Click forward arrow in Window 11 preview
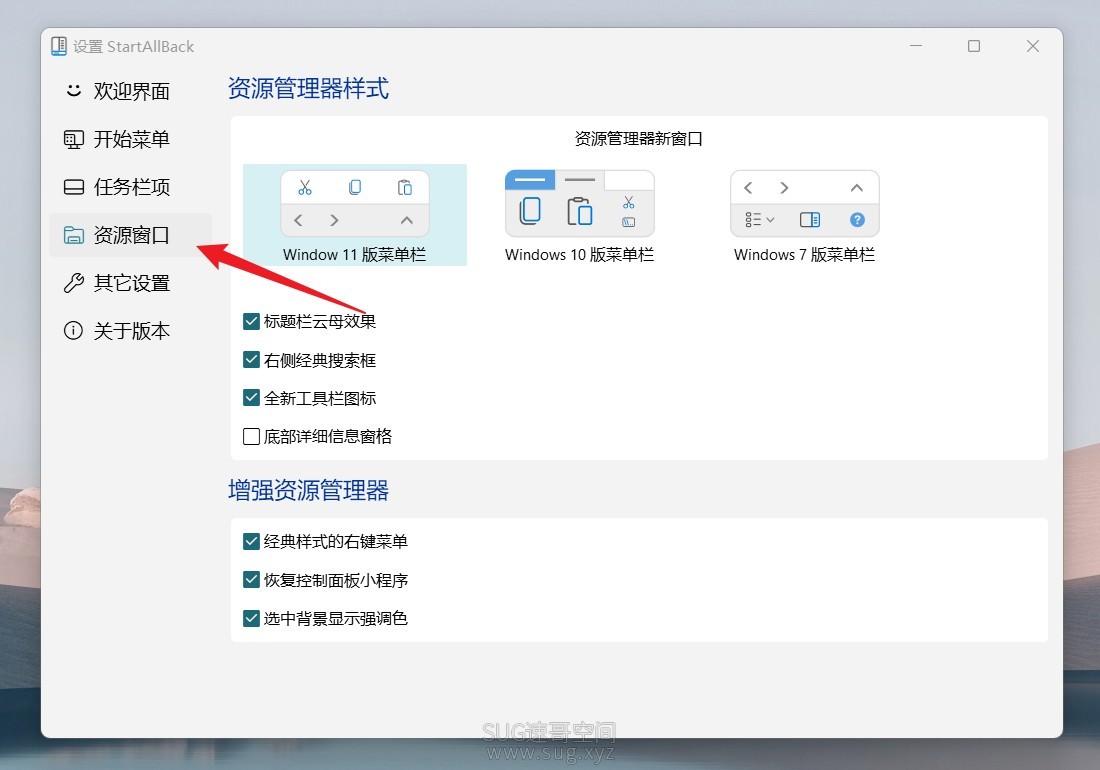Viewport: 1100px width, 770px height. 335,220
